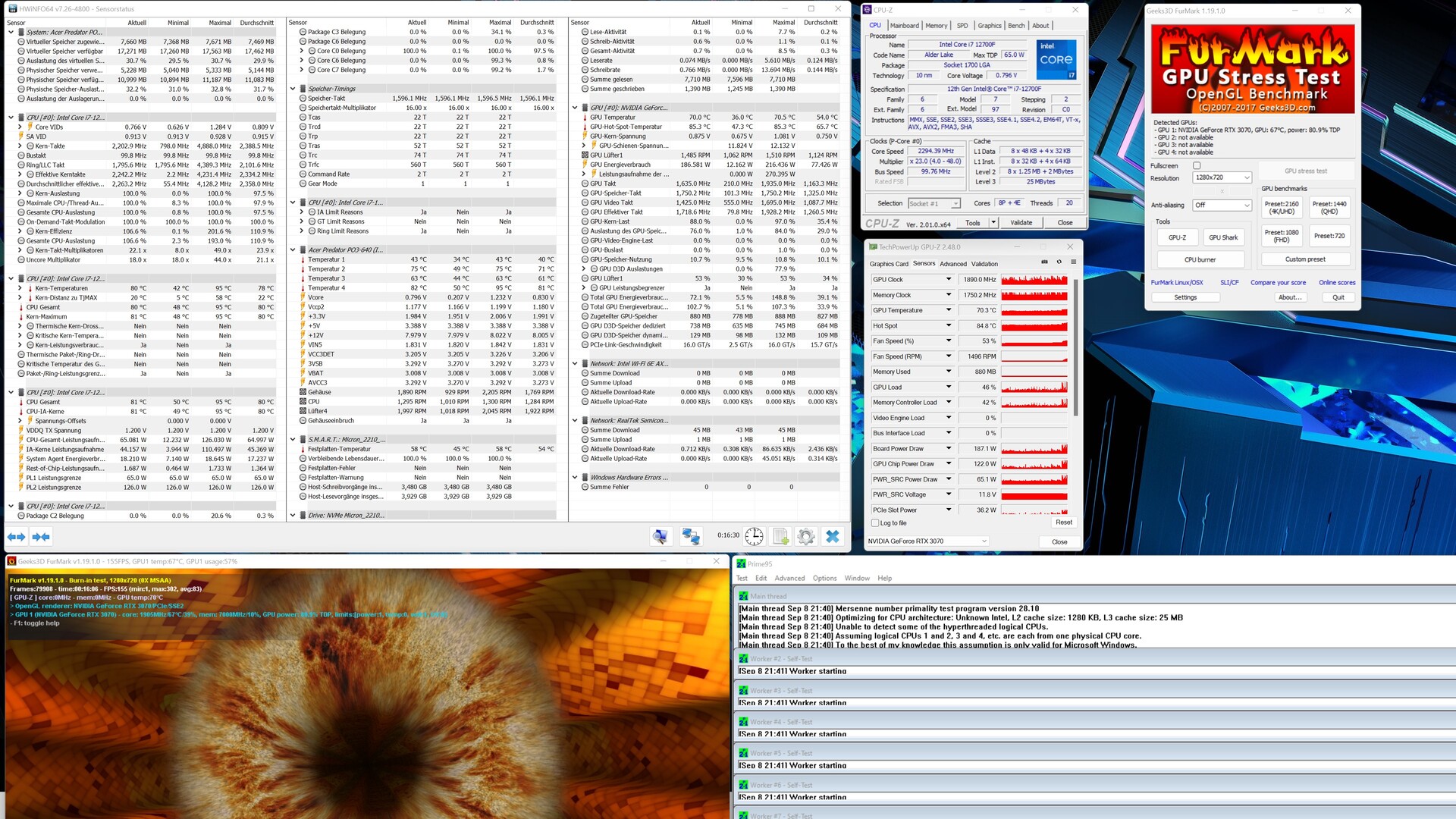Enable the FurMark Fullscreen checkbox
This screenshot has width=1456, height=819.
(1197, 165)
